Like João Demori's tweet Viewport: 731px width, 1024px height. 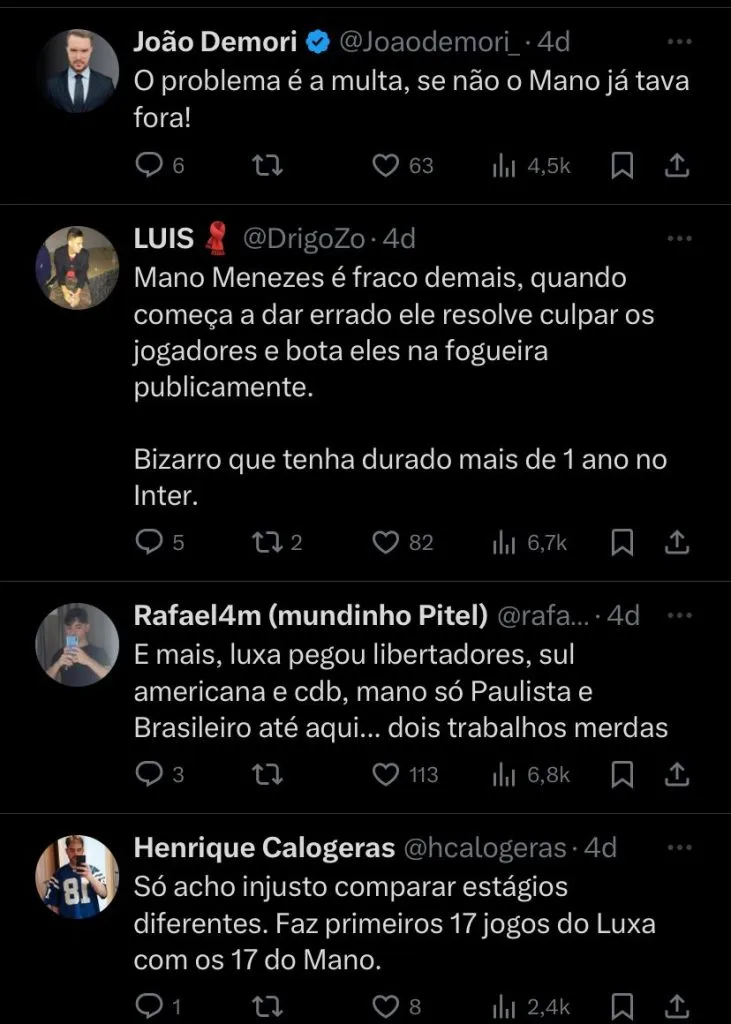386,166
